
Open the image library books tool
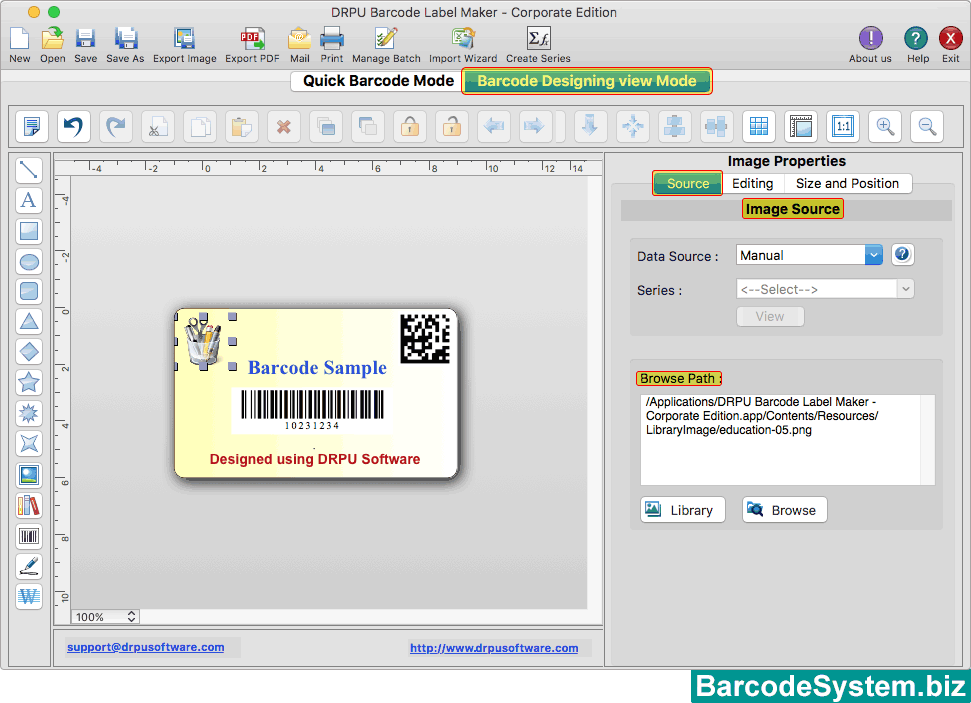click(28, 505)
